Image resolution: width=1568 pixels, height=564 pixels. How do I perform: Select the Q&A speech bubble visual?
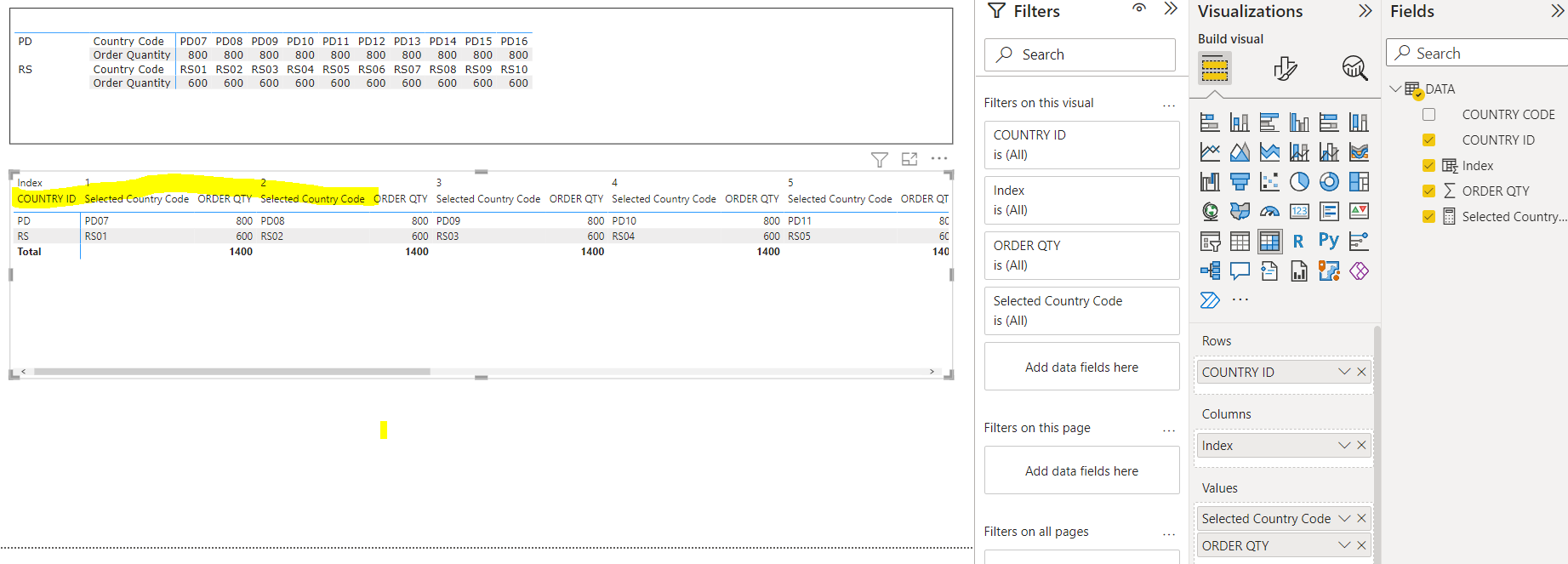(1240, 271)
